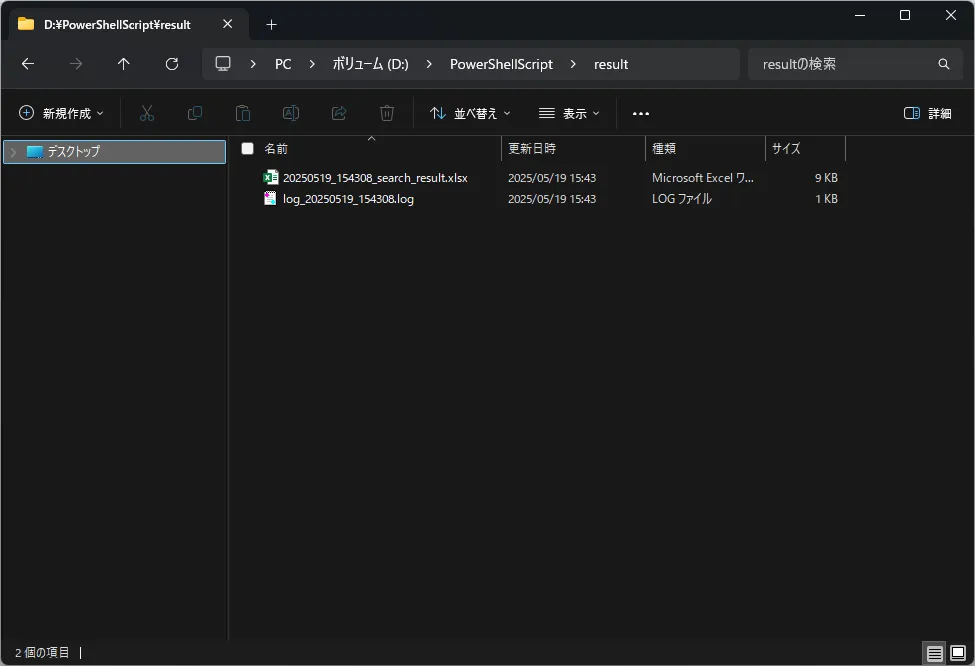This screenshot has height=666, width=975.
Task: Click result in the address breadcrumb
Action: pyautogui.click(x=611, y=64)
